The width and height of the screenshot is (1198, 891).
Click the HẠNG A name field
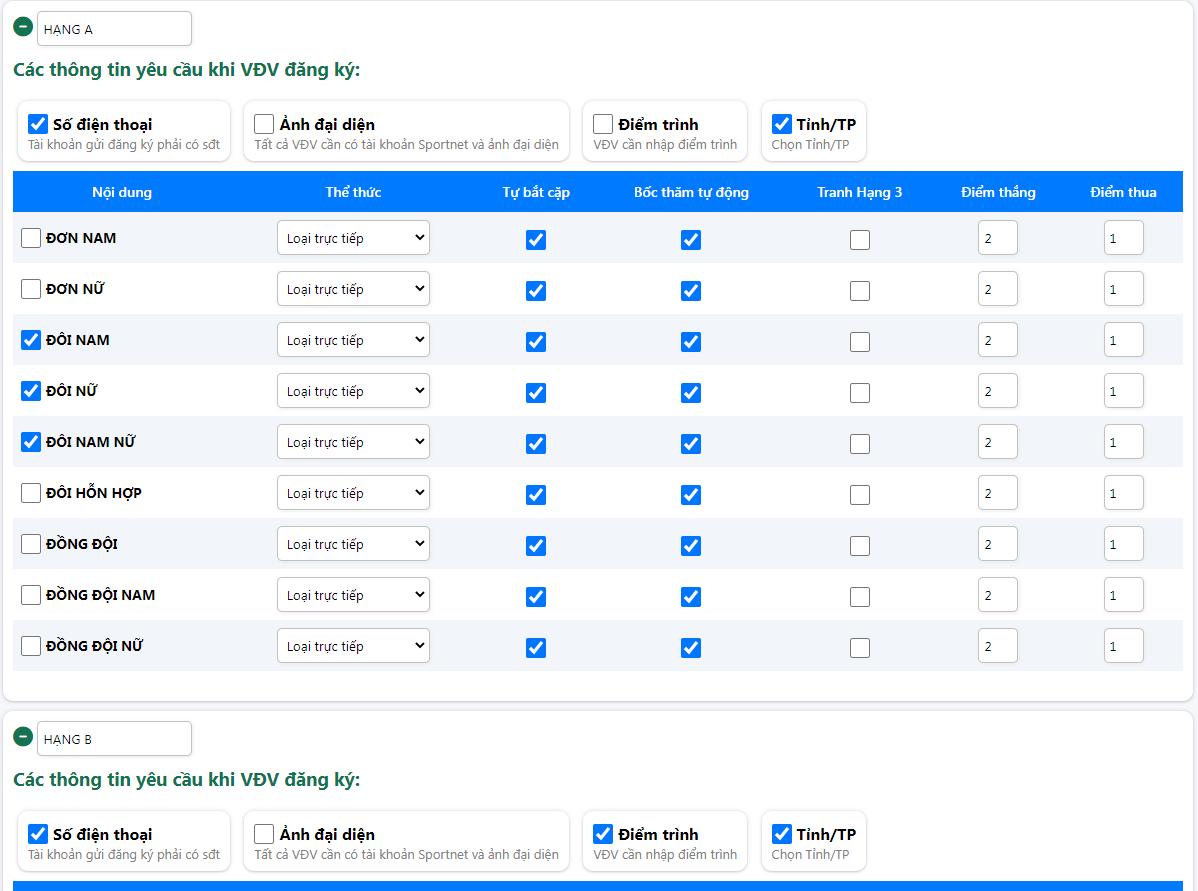pos(114,29)
